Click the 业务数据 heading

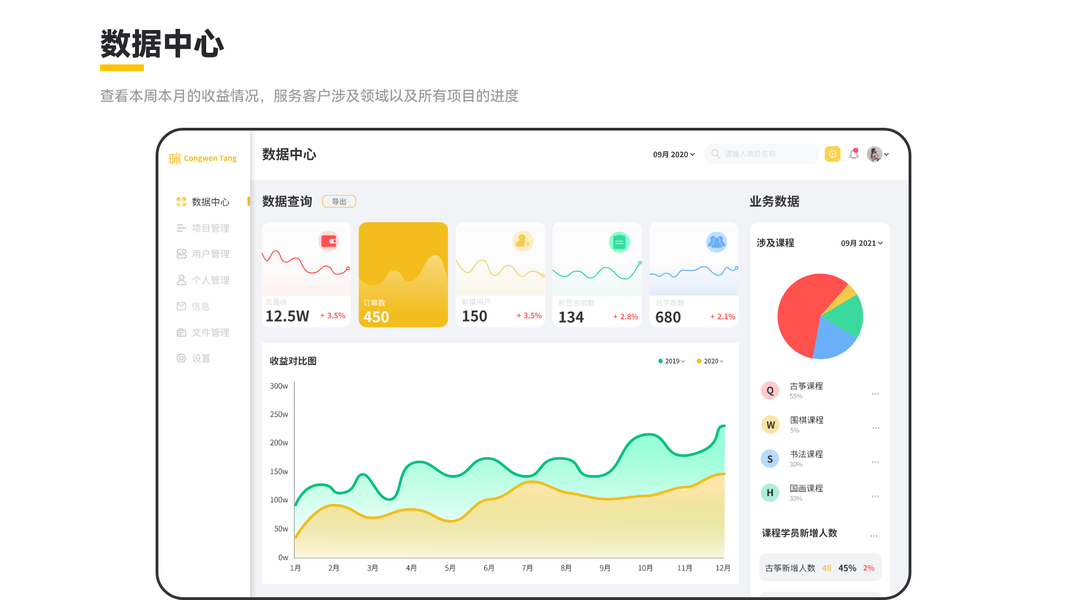click(x=774, y=201)
